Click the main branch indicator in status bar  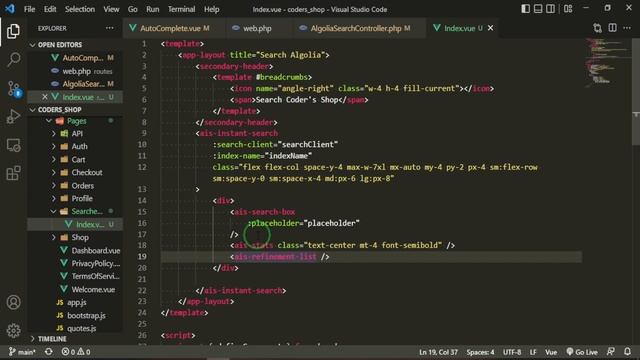coord(22,352)
